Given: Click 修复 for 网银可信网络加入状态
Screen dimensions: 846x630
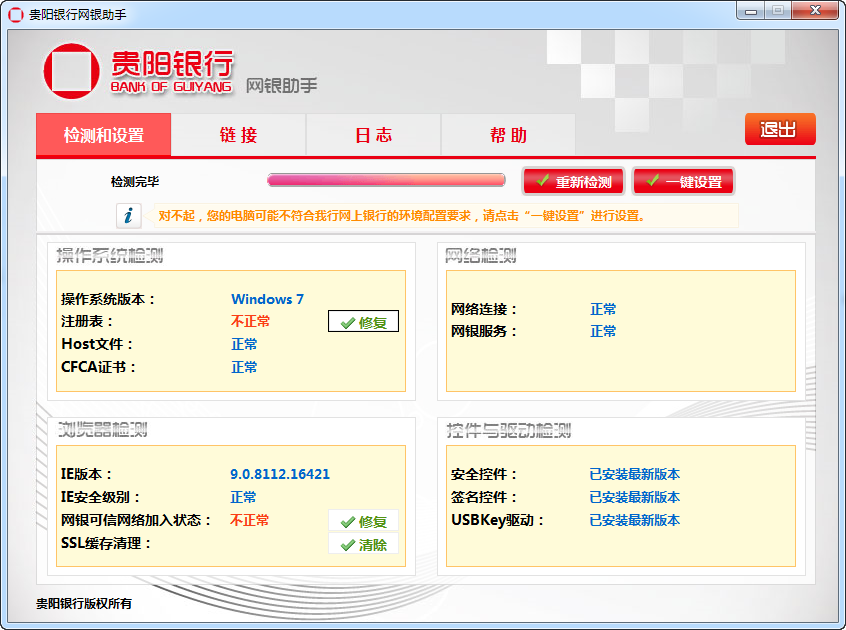Looking at the screenshot, I should point(364,521).
